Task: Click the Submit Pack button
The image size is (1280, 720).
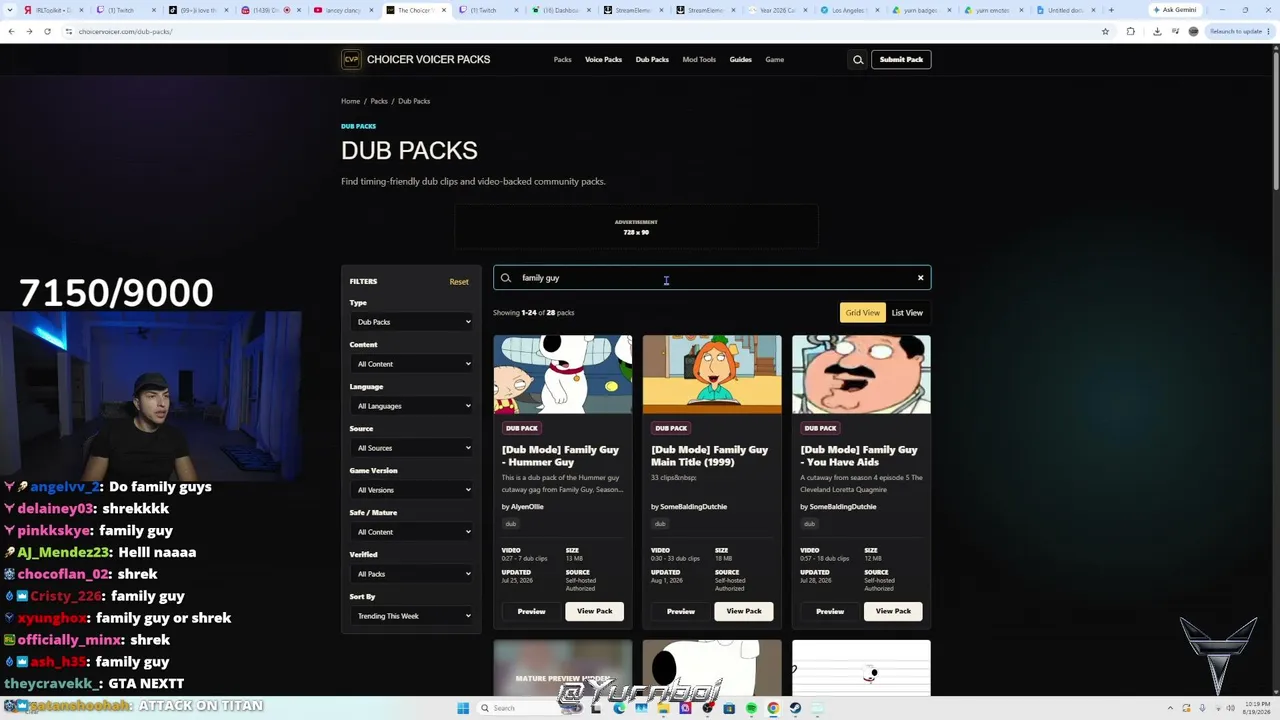Action: pos(901,60)
